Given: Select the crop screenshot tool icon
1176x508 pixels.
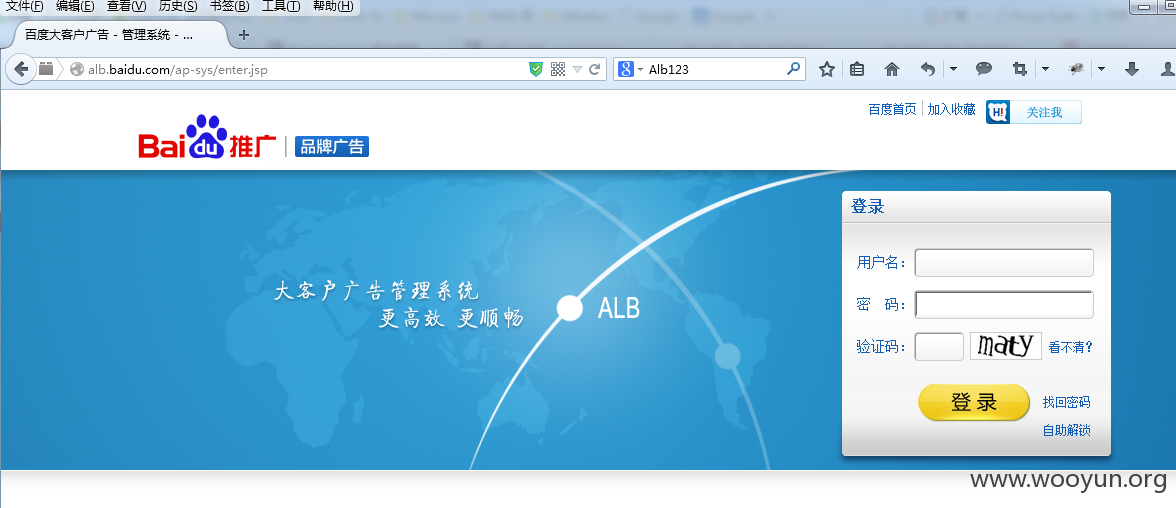Looking at the screenshot, I should [x=1019, y=69].
